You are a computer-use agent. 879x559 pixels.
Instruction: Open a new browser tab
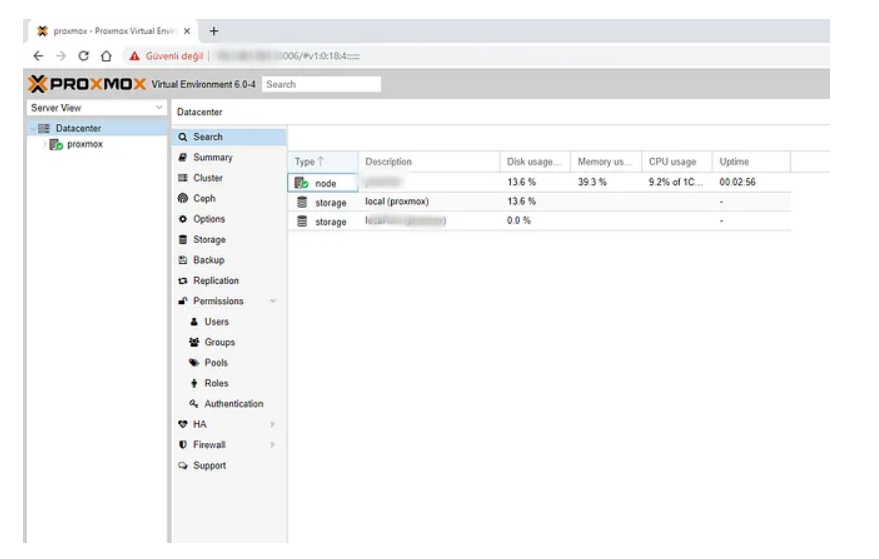pos(214,31)
